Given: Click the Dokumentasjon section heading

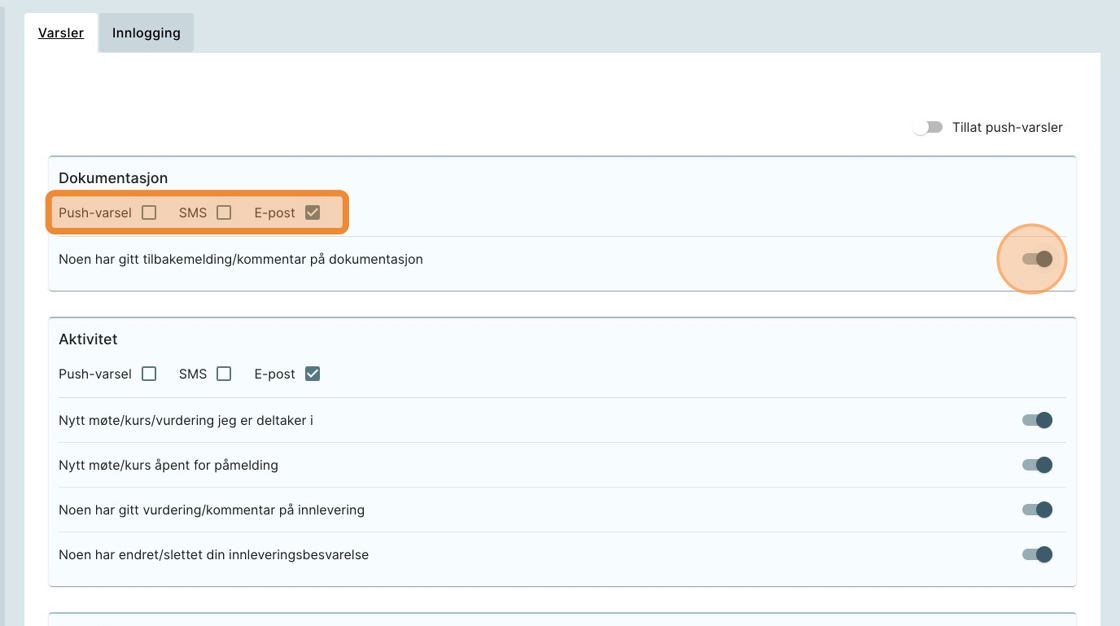Looking at the screenshot, I should [x=113, y=178].
